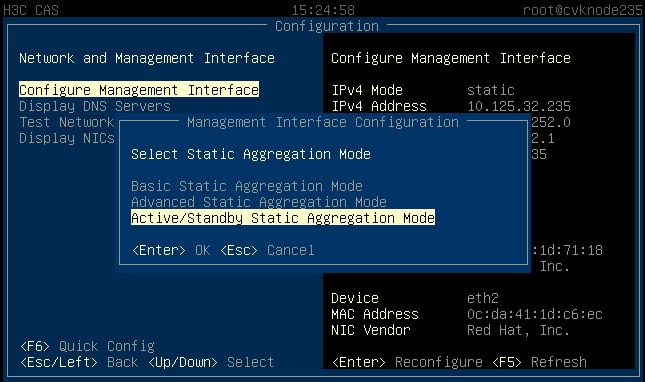Choose Advanced Static Aggregation Mode
Image resolution: width=645 pixels, height=382 pixels.
click(x=259, y=202)
